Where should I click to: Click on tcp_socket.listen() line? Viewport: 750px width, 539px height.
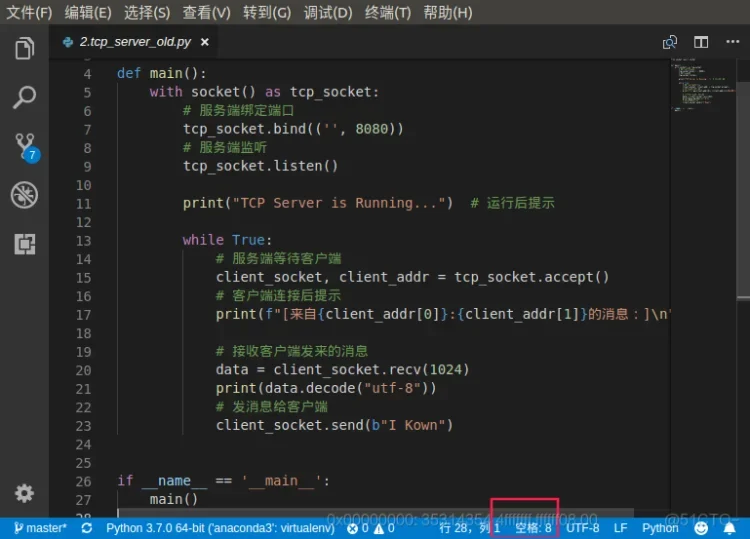260,166
